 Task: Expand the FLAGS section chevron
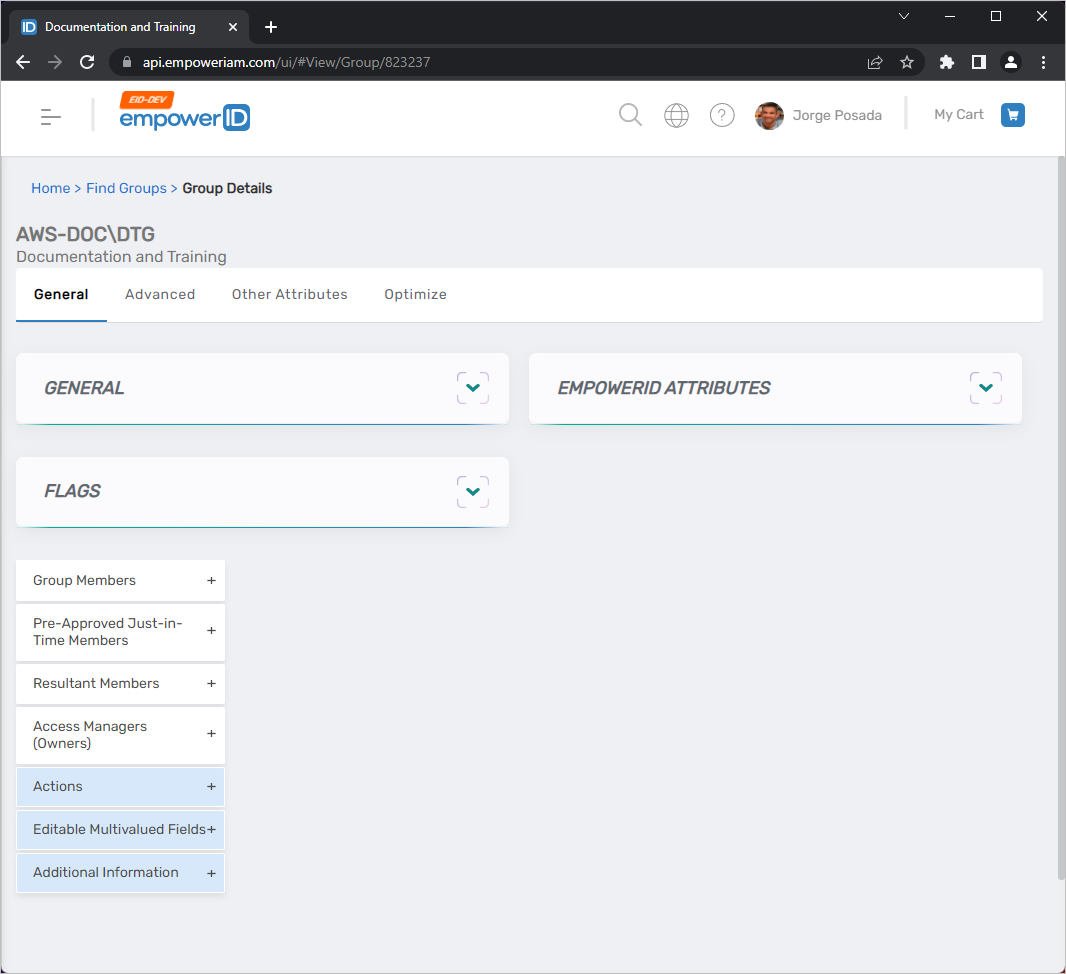tap(472, 491)
